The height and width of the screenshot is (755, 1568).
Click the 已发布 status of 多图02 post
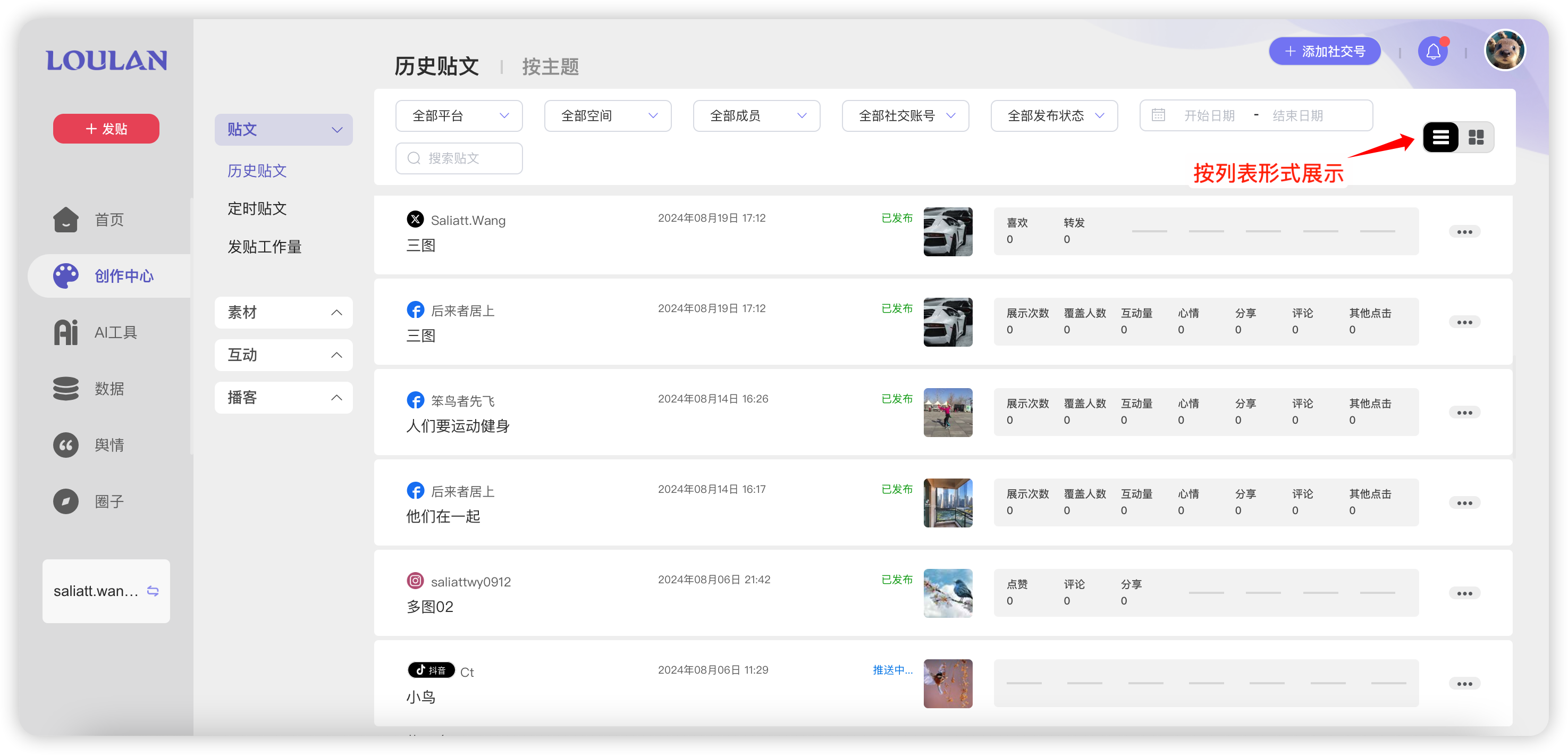click(897, 580)
